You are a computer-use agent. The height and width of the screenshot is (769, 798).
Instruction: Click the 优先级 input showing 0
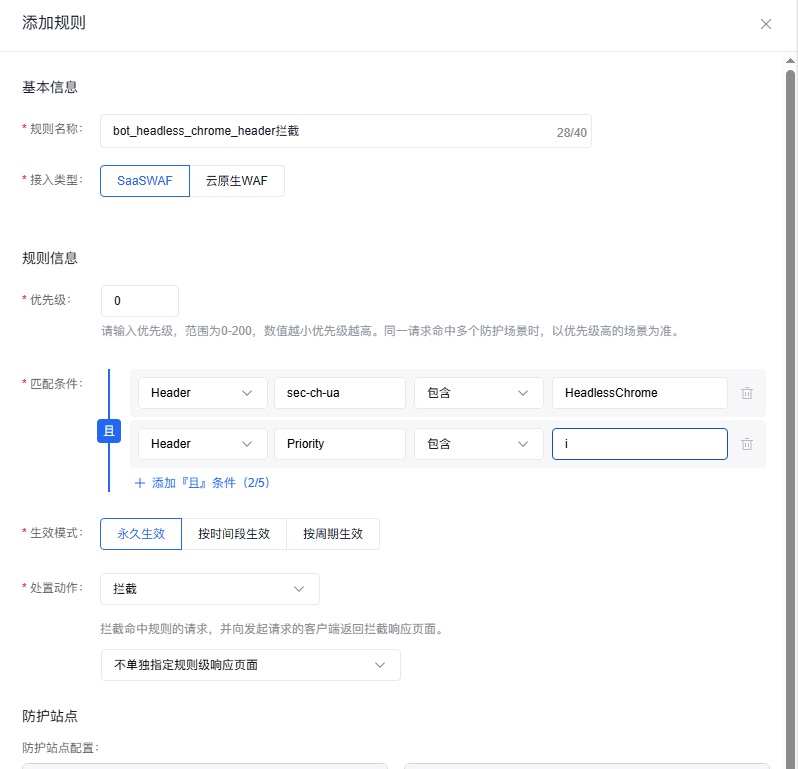(x=140, y=301)
